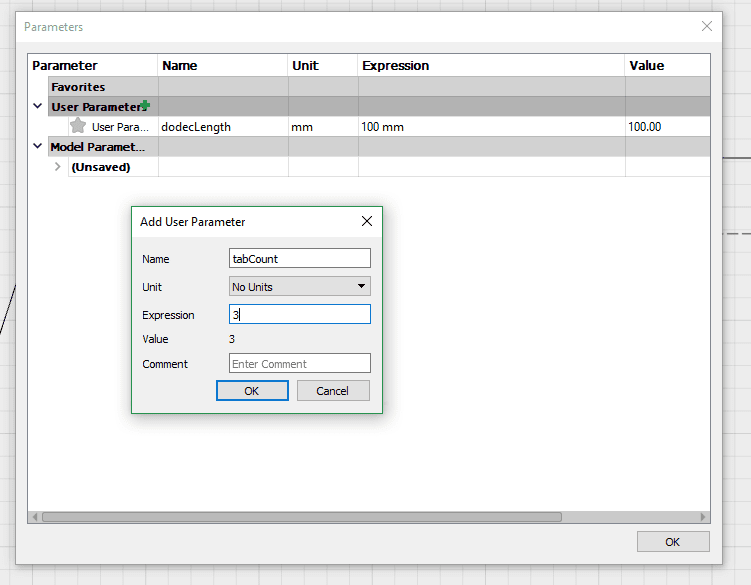Viewport: 751px width, 585px height.
Task: Click the 100 mm expression cell
Action: (492, 126)
